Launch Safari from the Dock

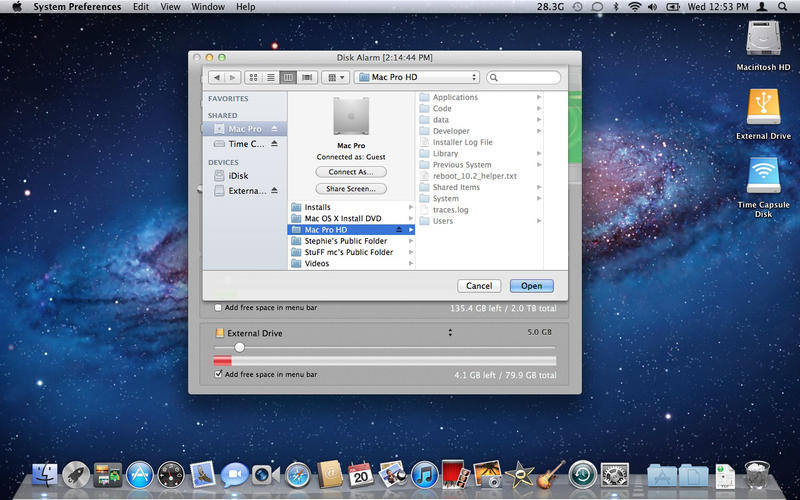coord(297,475)
